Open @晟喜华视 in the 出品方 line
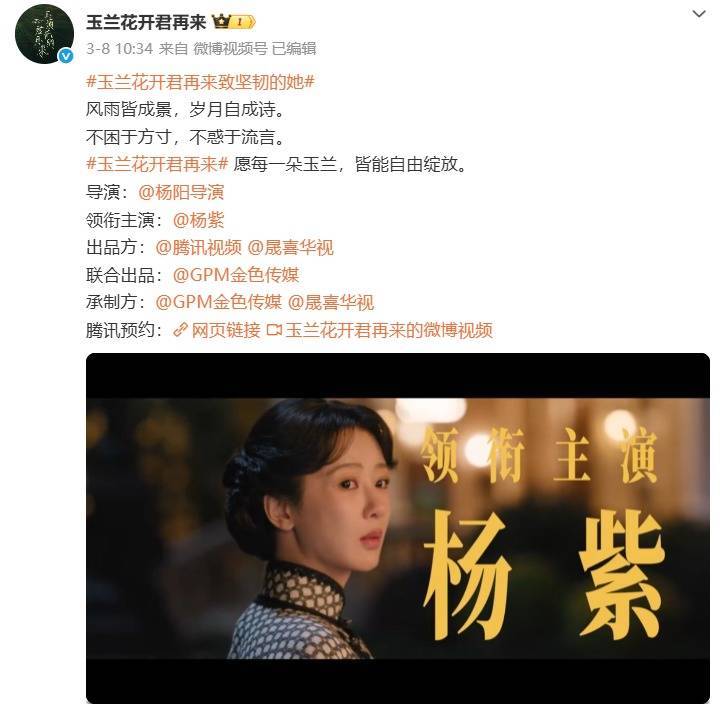725x708 pixels. pyautogui.click(x=290, y=247)
